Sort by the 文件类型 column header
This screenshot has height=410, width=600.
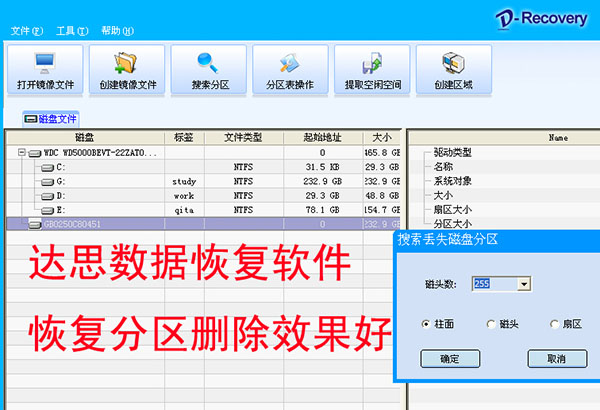[244, 137]
